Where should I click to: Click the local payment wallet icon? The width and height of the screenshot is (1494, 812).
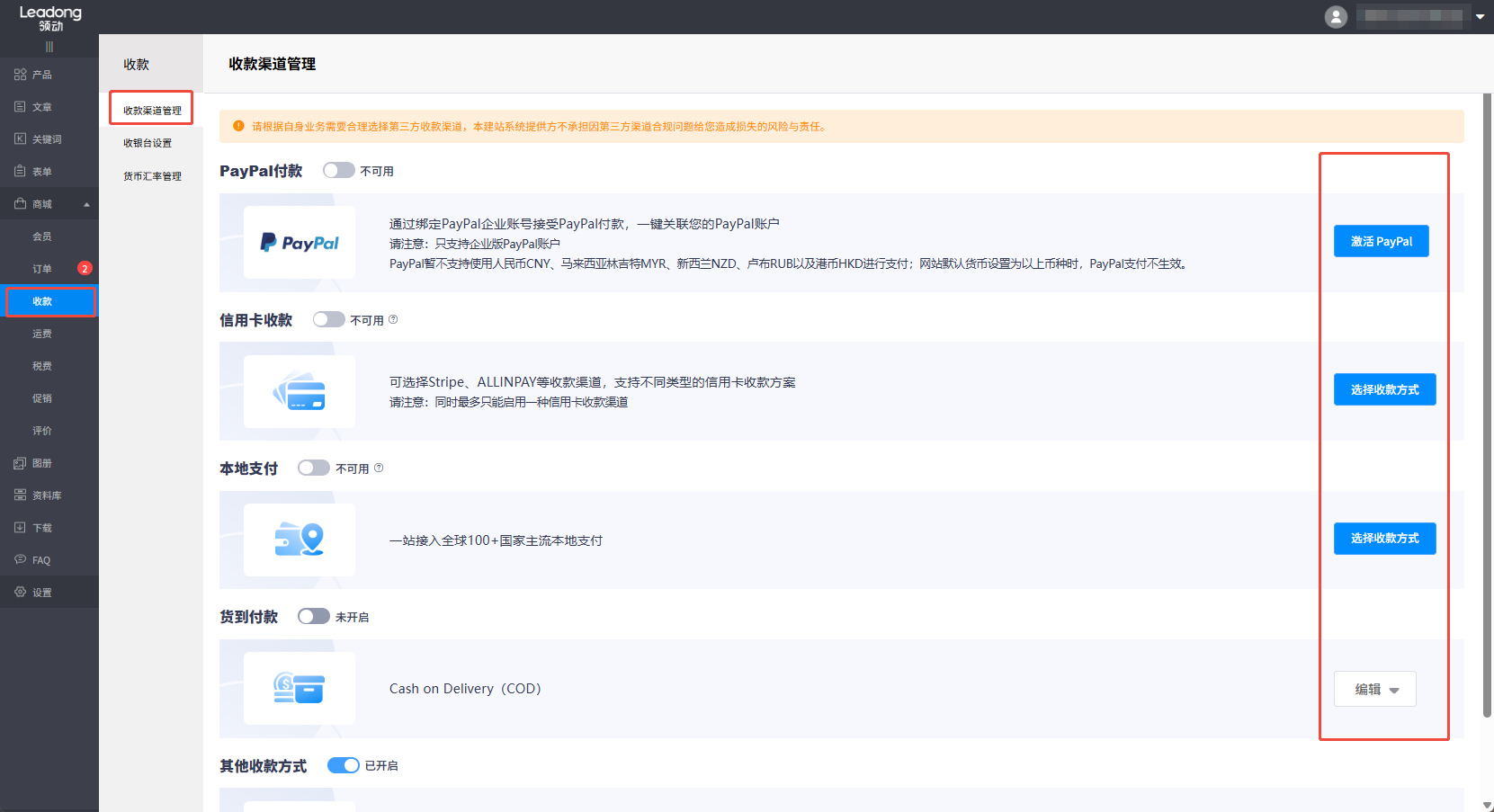[x=299, y=540]
